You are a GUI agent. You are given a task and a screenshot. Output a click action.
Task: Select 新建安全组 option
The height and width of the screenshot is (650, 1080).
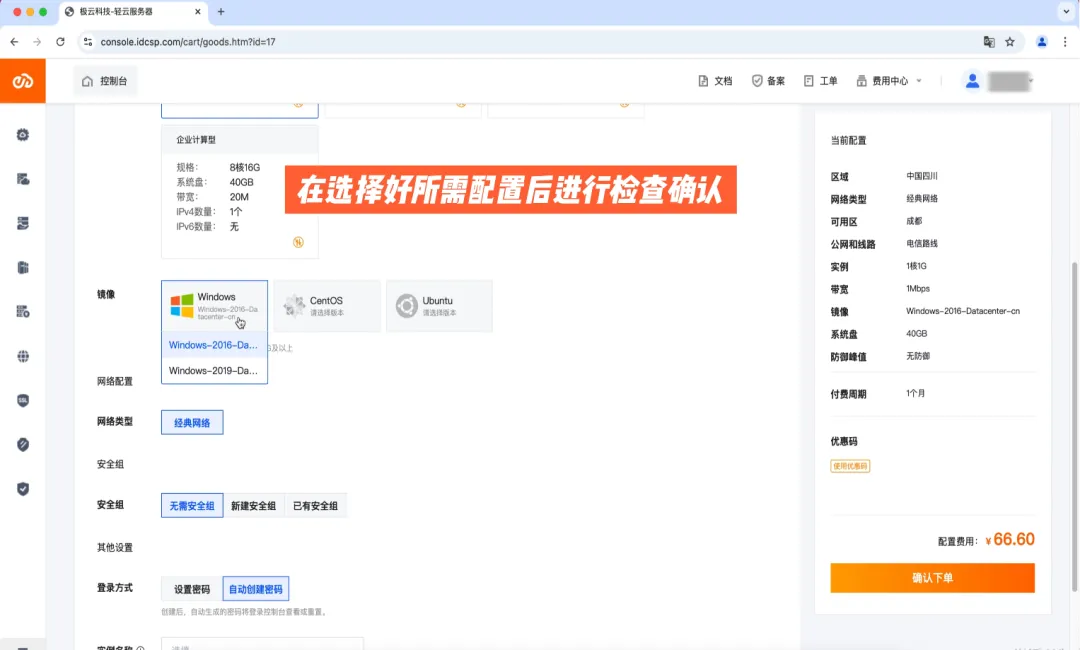(253, 505)
